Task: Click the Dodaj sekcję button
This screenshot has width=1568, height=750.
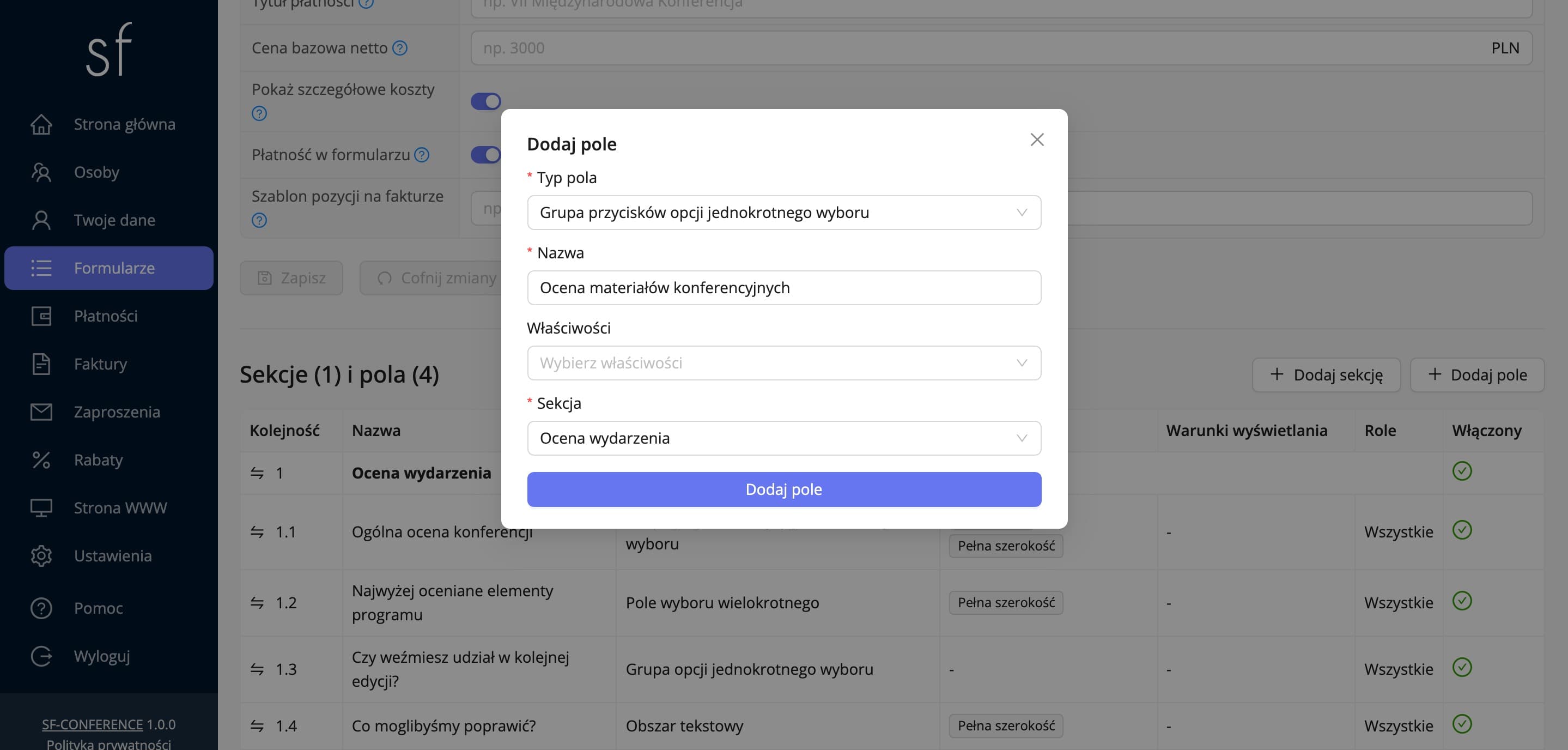Action: (1326, 375)
